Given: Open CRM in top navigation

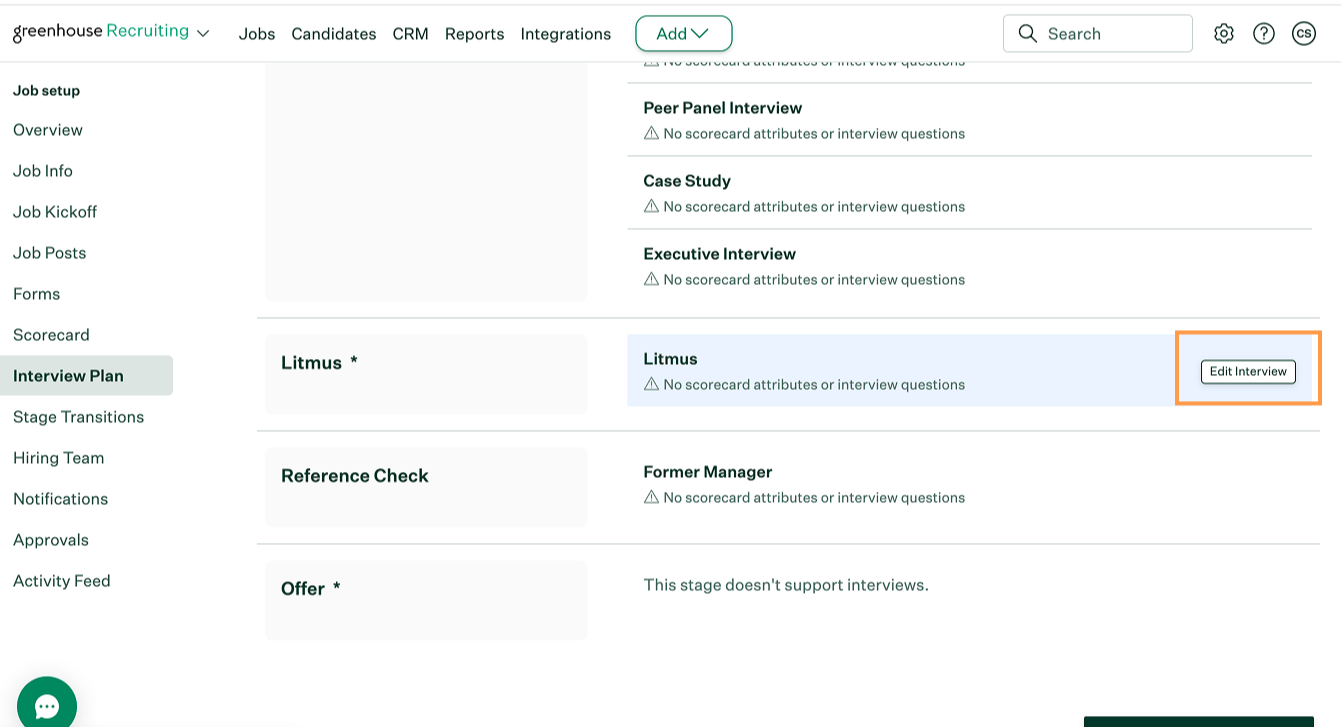Looking at the screenshot, I should coord(410,34).
